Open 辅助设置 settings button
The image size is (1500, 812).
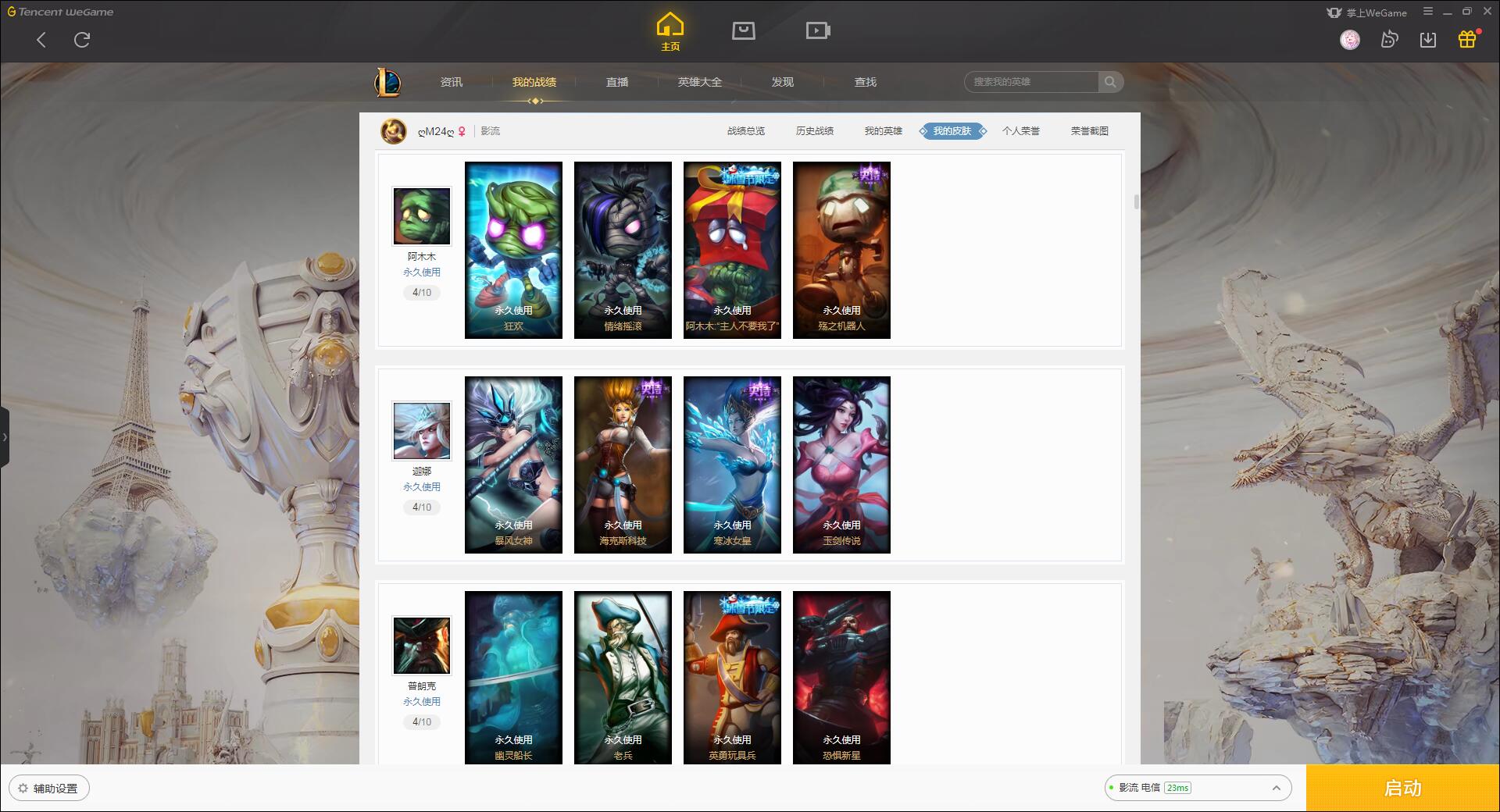pyautogui.click(x=48, y=789)
